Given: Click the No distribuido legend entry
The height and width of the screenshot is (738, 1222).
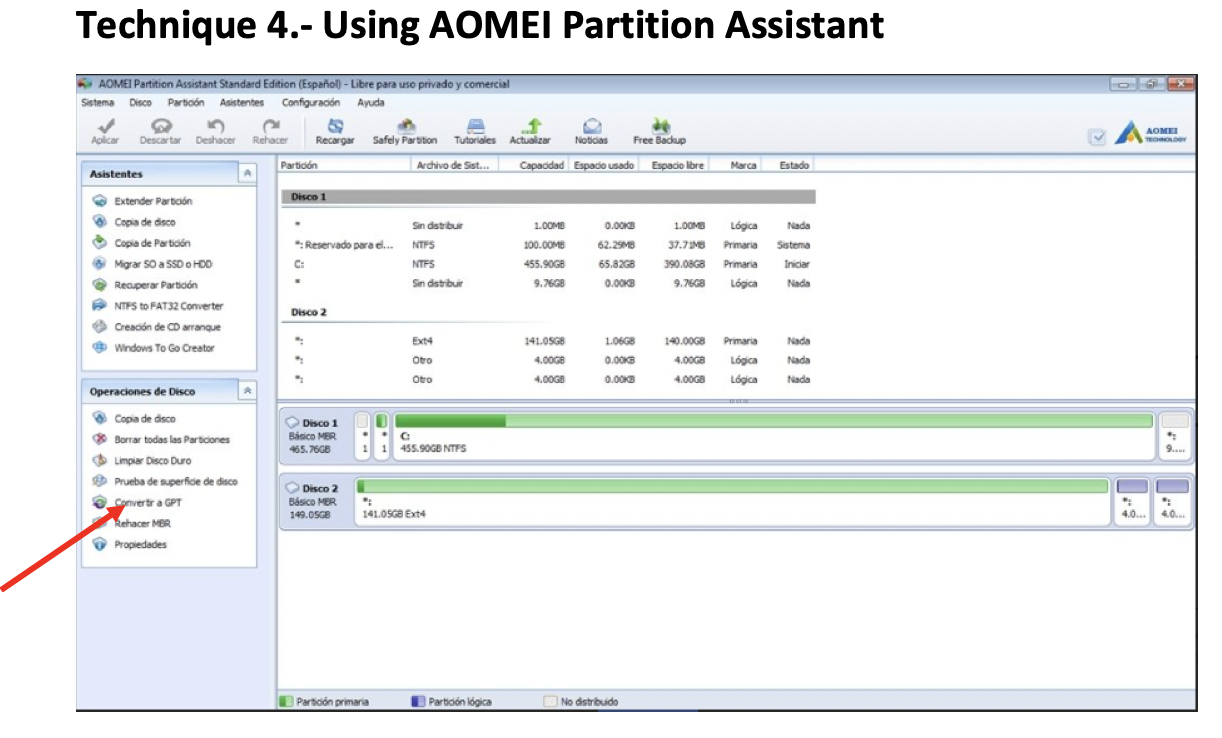Looking at the screenshot, I should click(581, 702).
